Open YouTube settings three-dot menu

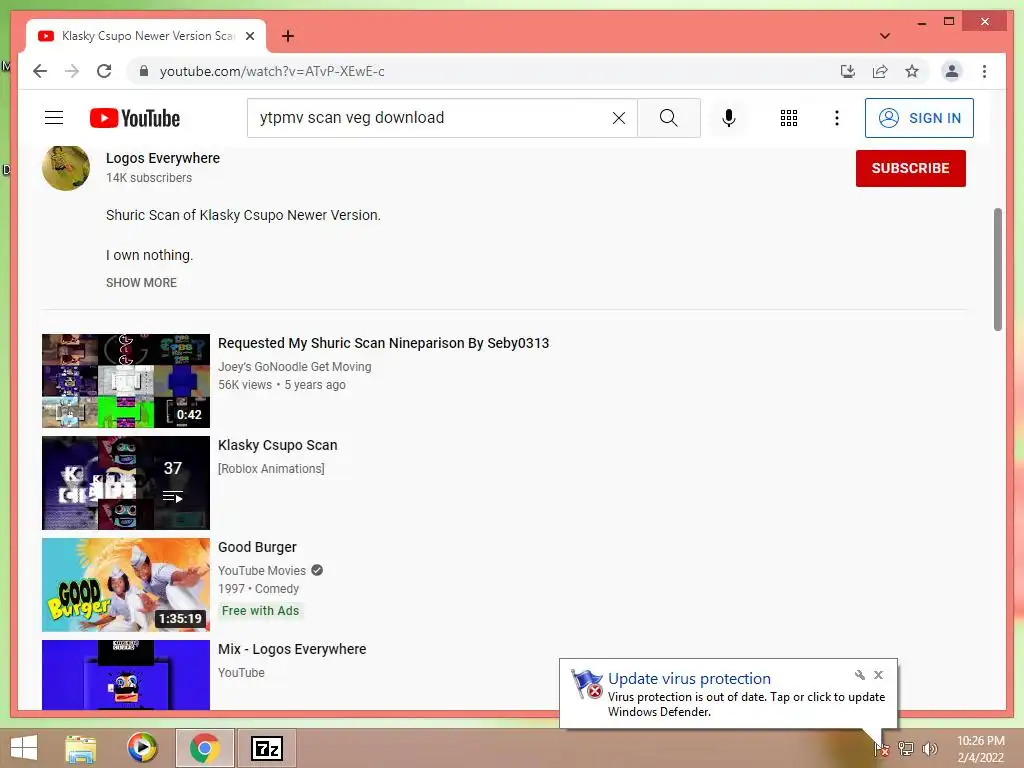pyautogui.click(x=837, y=118)
